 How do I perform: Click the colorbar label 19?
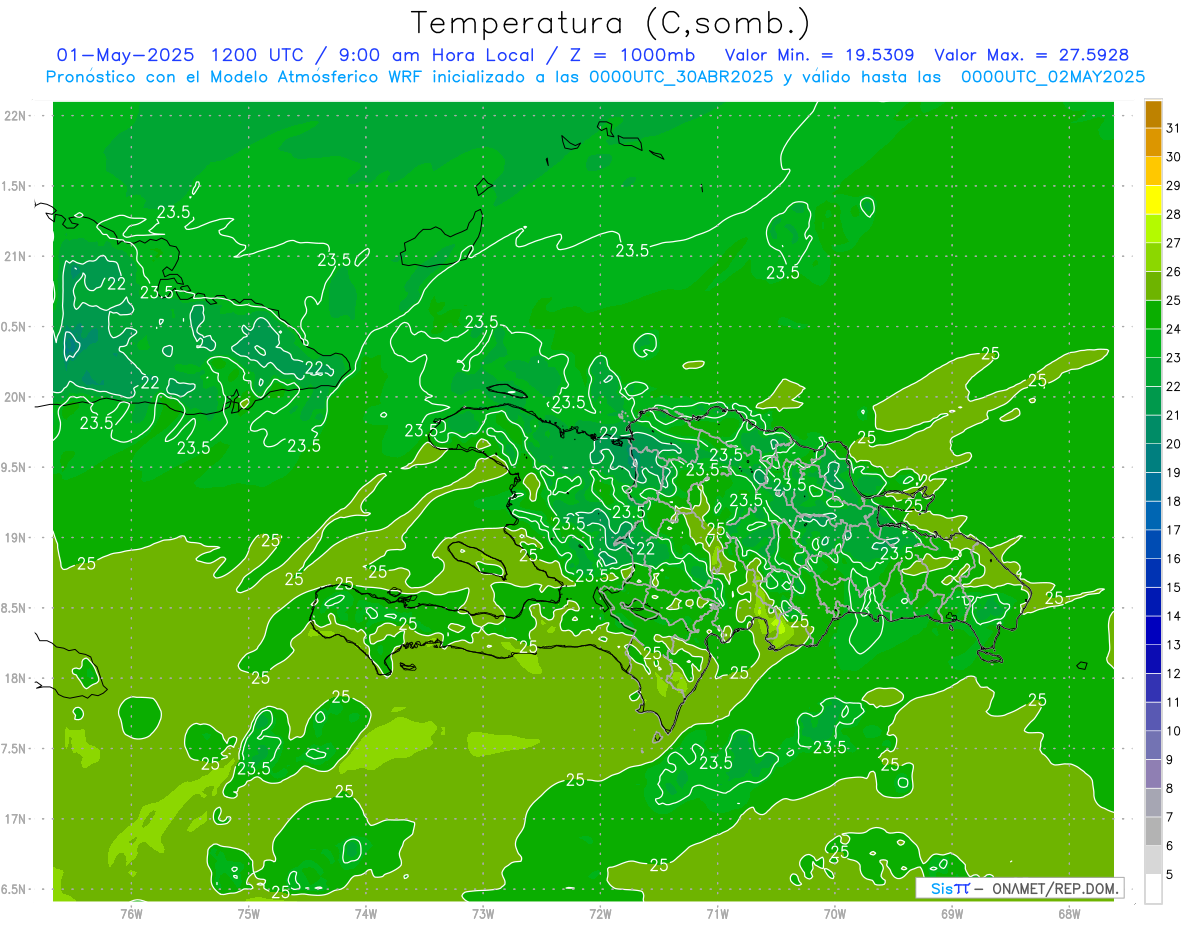pos(1174,472)
